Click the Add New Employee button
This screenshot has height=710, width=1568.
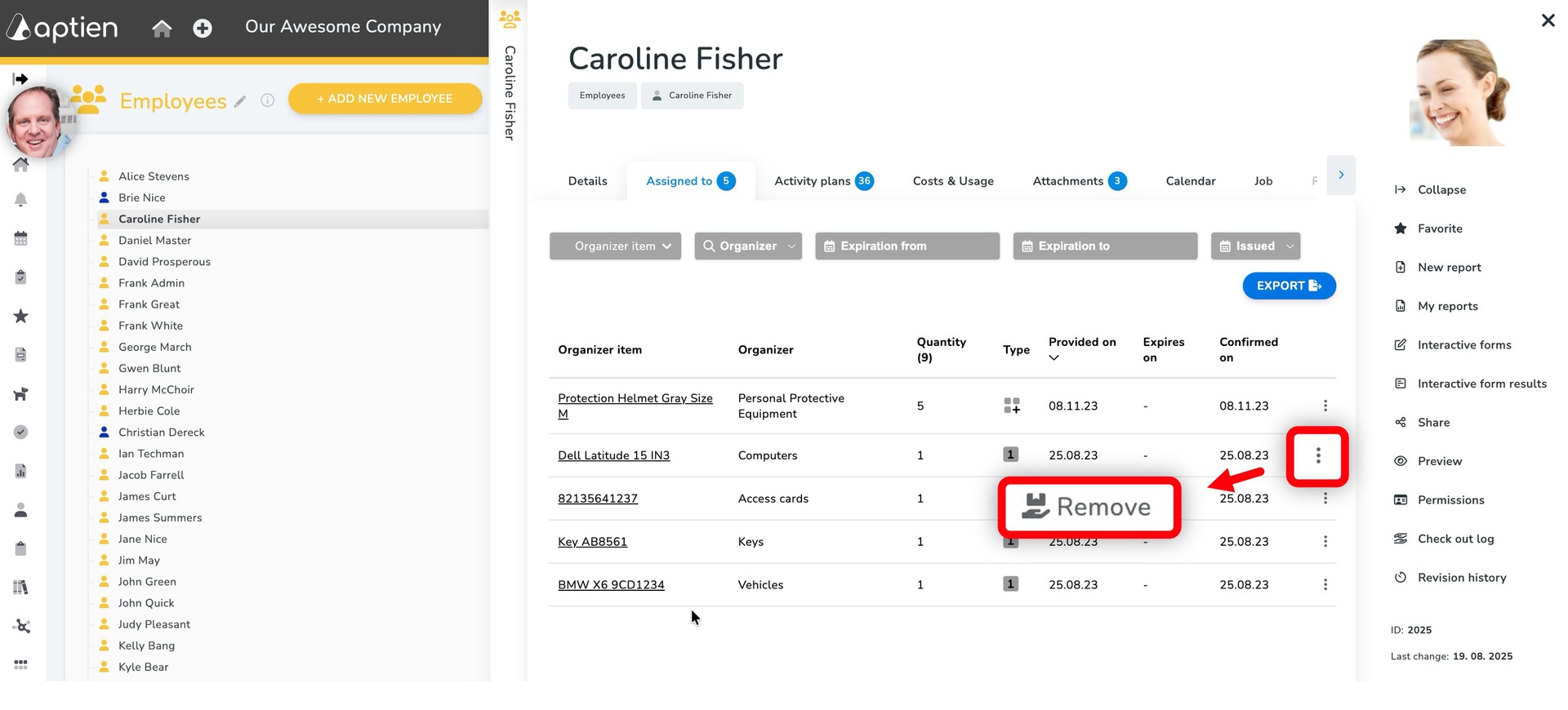[385, 99]
